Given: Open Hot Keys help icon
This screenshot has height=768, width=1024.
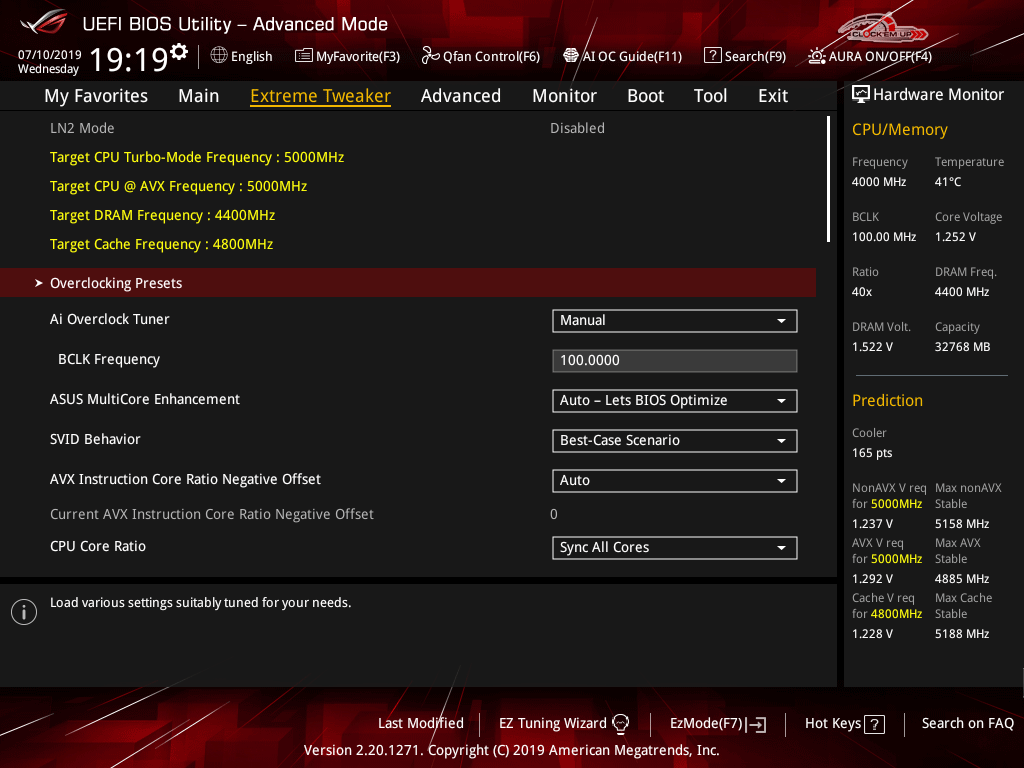Looking at the screenshot, I should pyautogui.click(x=874, y=724).
